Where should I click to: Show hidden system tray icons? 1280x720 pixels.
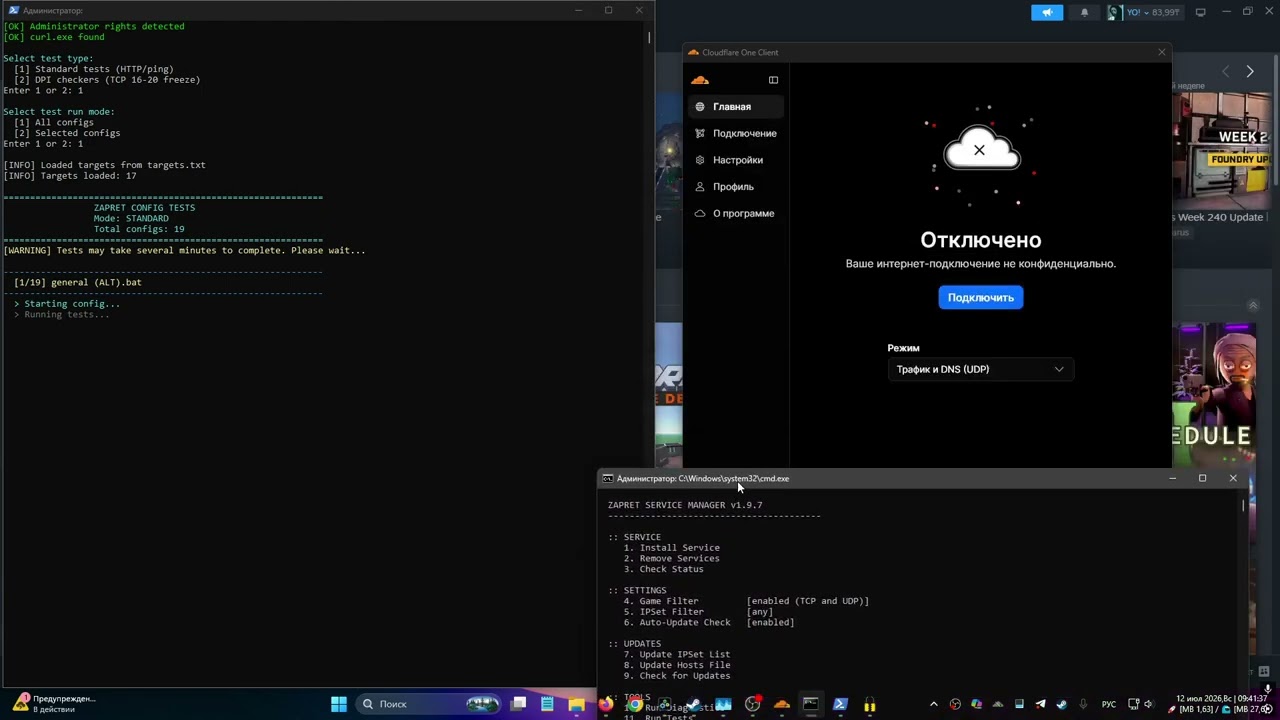pos(934,704)
